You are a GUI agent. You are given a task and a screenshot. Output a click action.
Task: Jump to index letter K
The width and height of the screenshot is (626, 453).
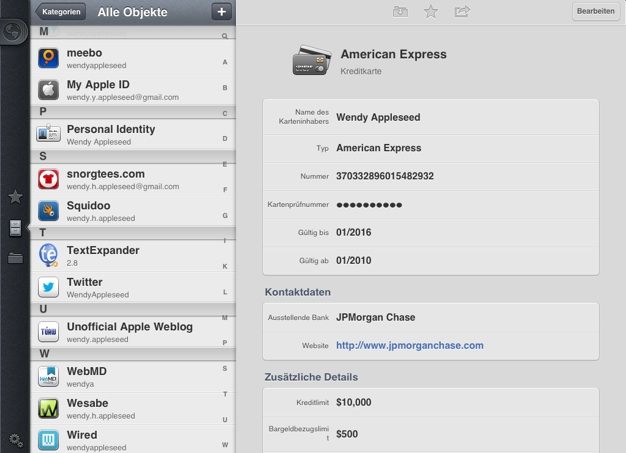coord(225,266)
